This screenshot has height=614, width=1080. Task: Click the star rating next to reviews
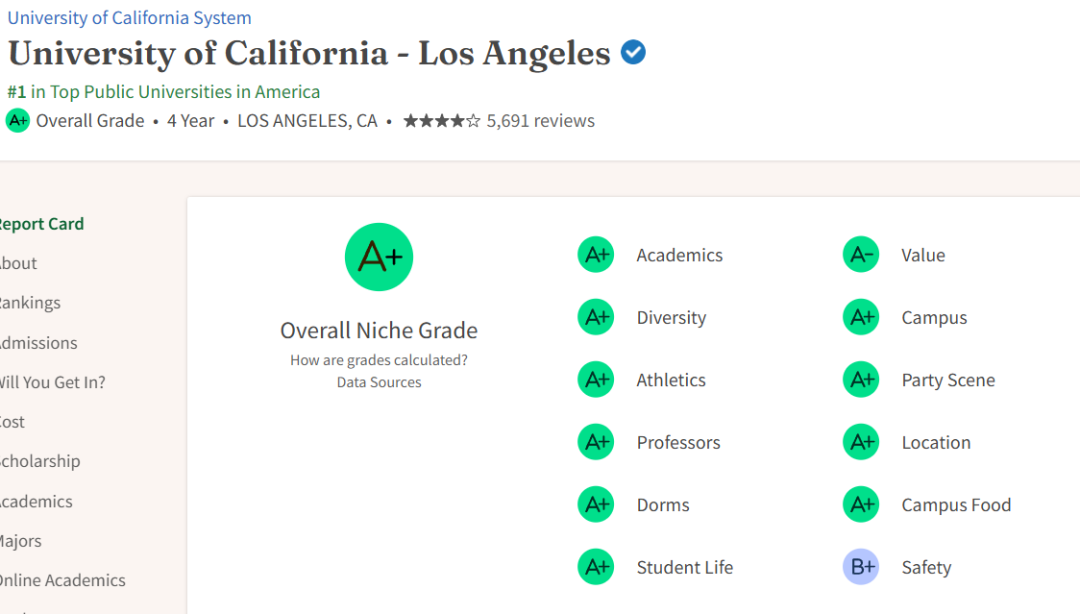pos(442,121)
